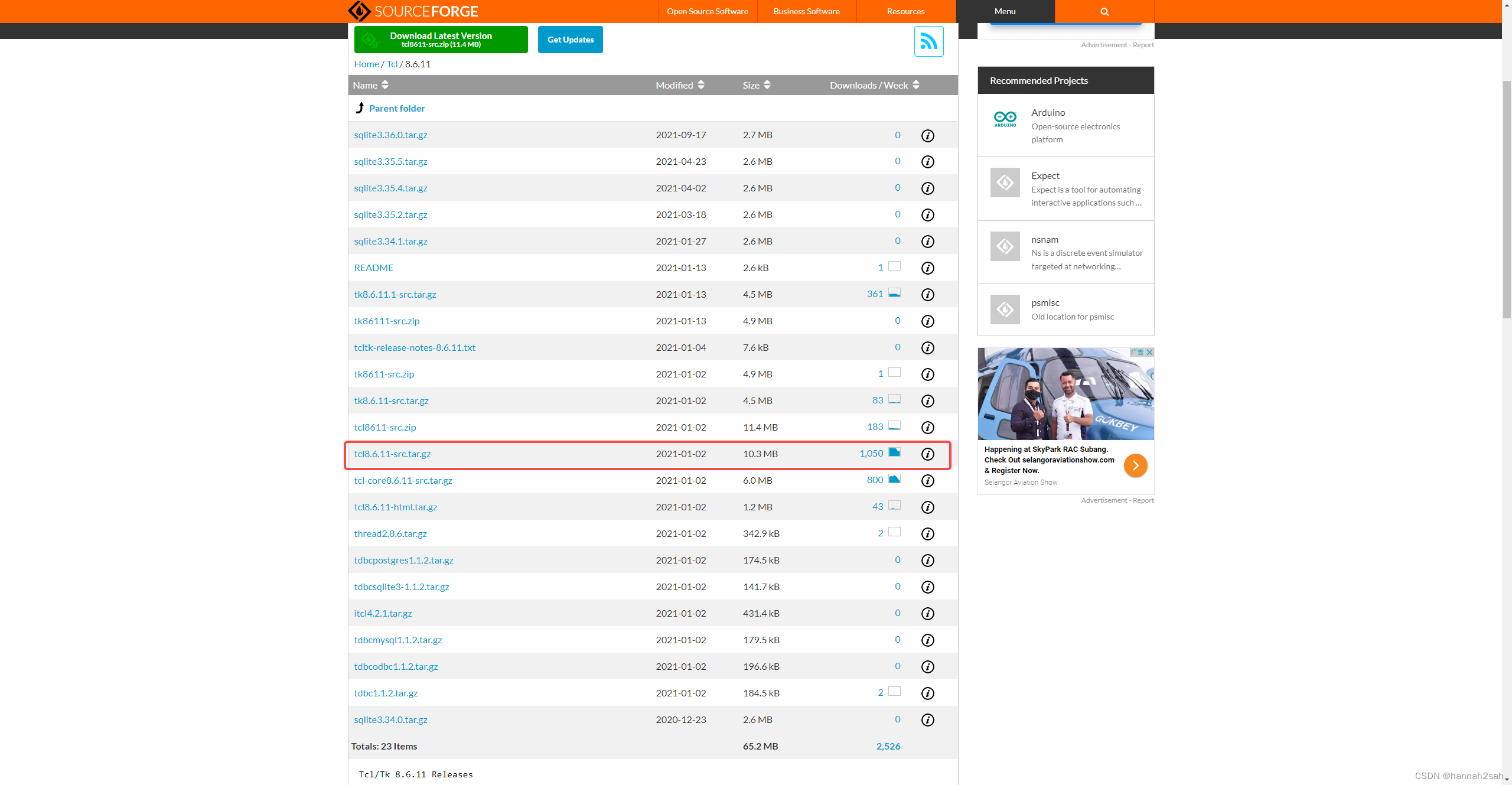Image resolution: width=1512 pixels, height=785 pixels.
Task: Click the Get Updates button
Action: [x=570, y=40]
